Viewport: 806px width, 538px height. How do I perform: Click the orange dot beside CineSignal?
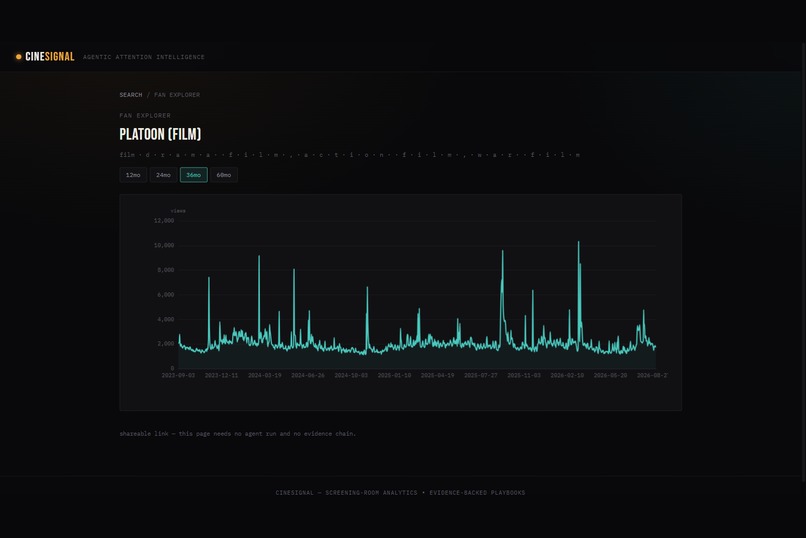[x=19, y=57]
